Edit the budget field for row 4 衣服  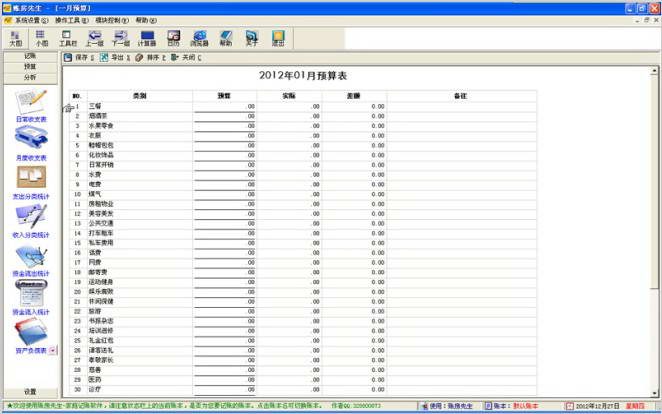point(225,135)
